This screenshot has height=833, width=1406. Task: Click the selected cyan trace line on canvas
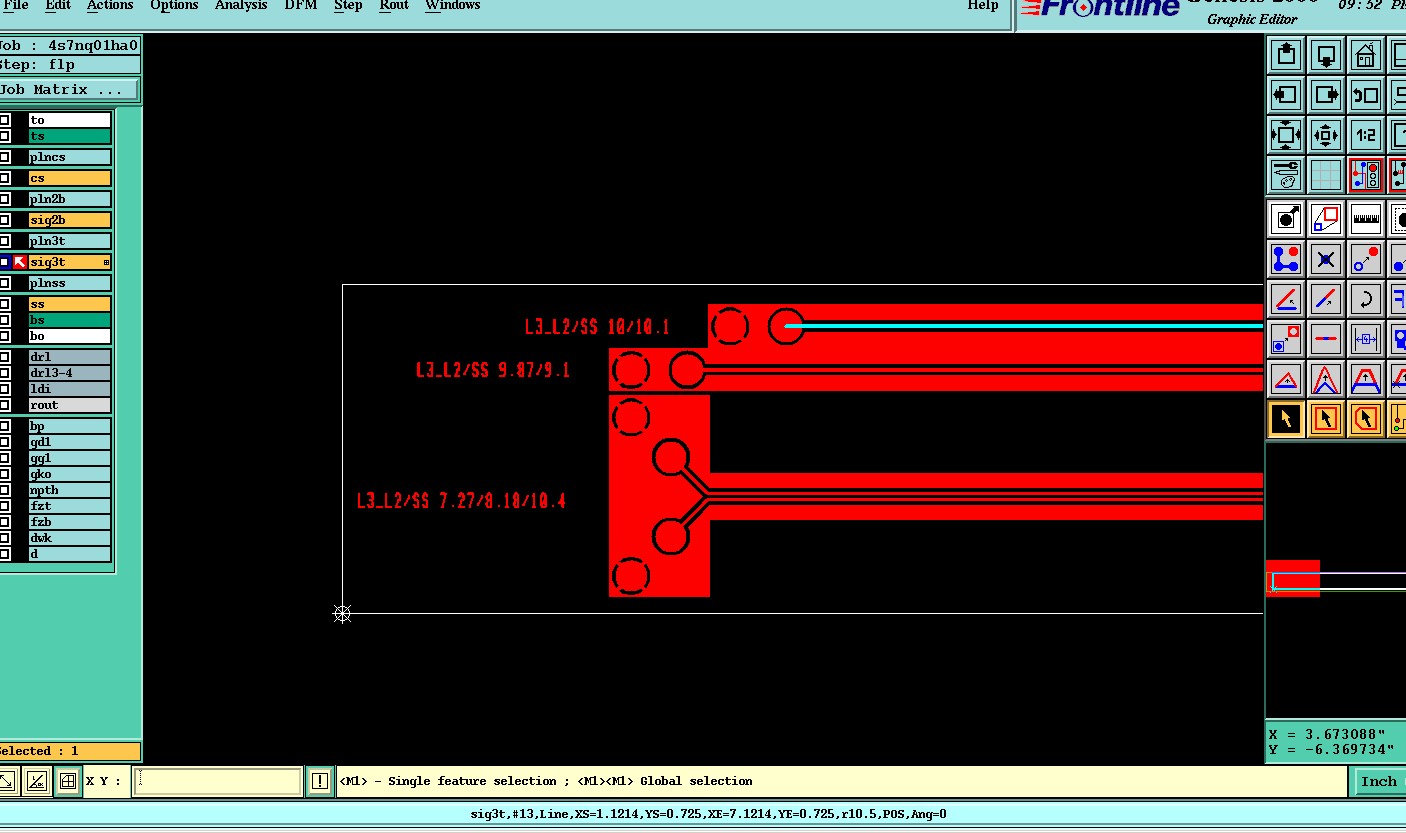point(1024,326)
